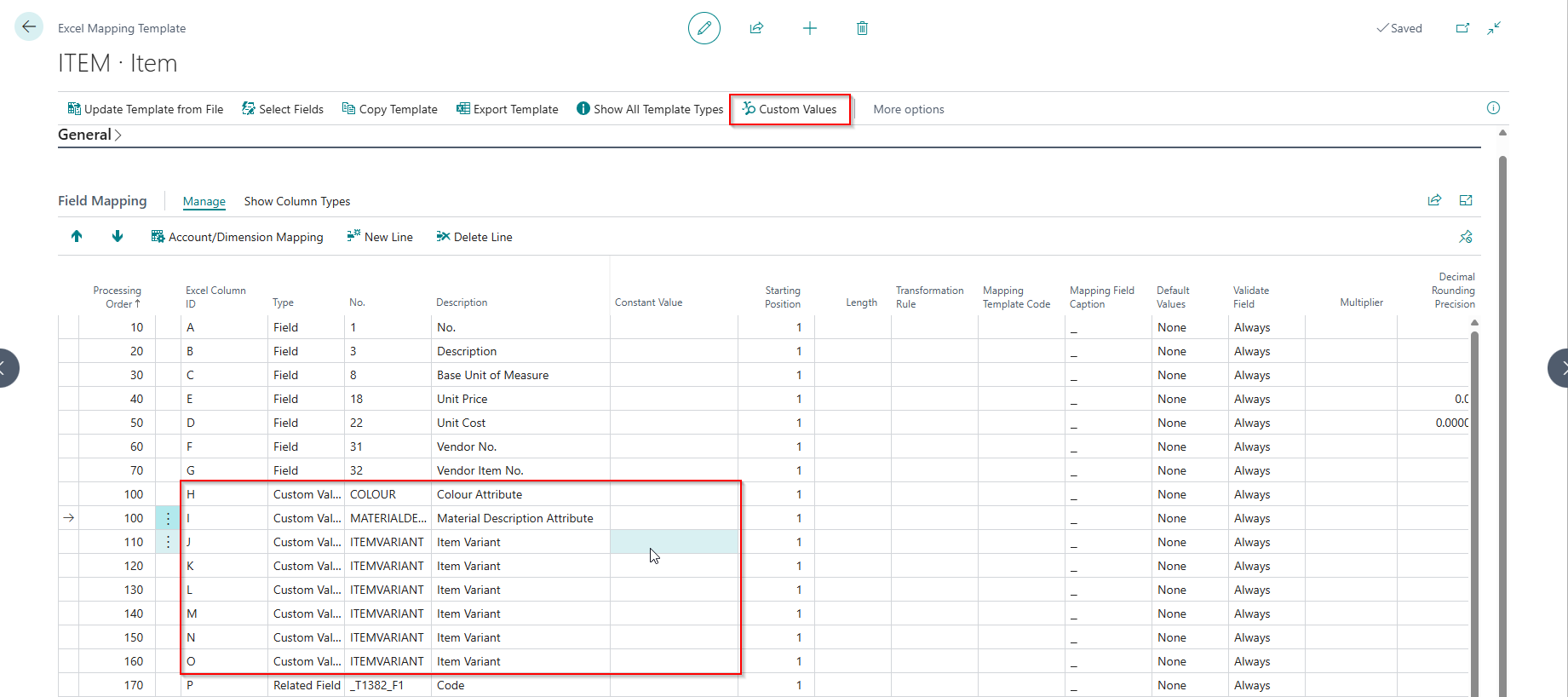1568x697 pixels.
Task: Open Account/Dimension Mapping
Action: [x=237, y=237]
